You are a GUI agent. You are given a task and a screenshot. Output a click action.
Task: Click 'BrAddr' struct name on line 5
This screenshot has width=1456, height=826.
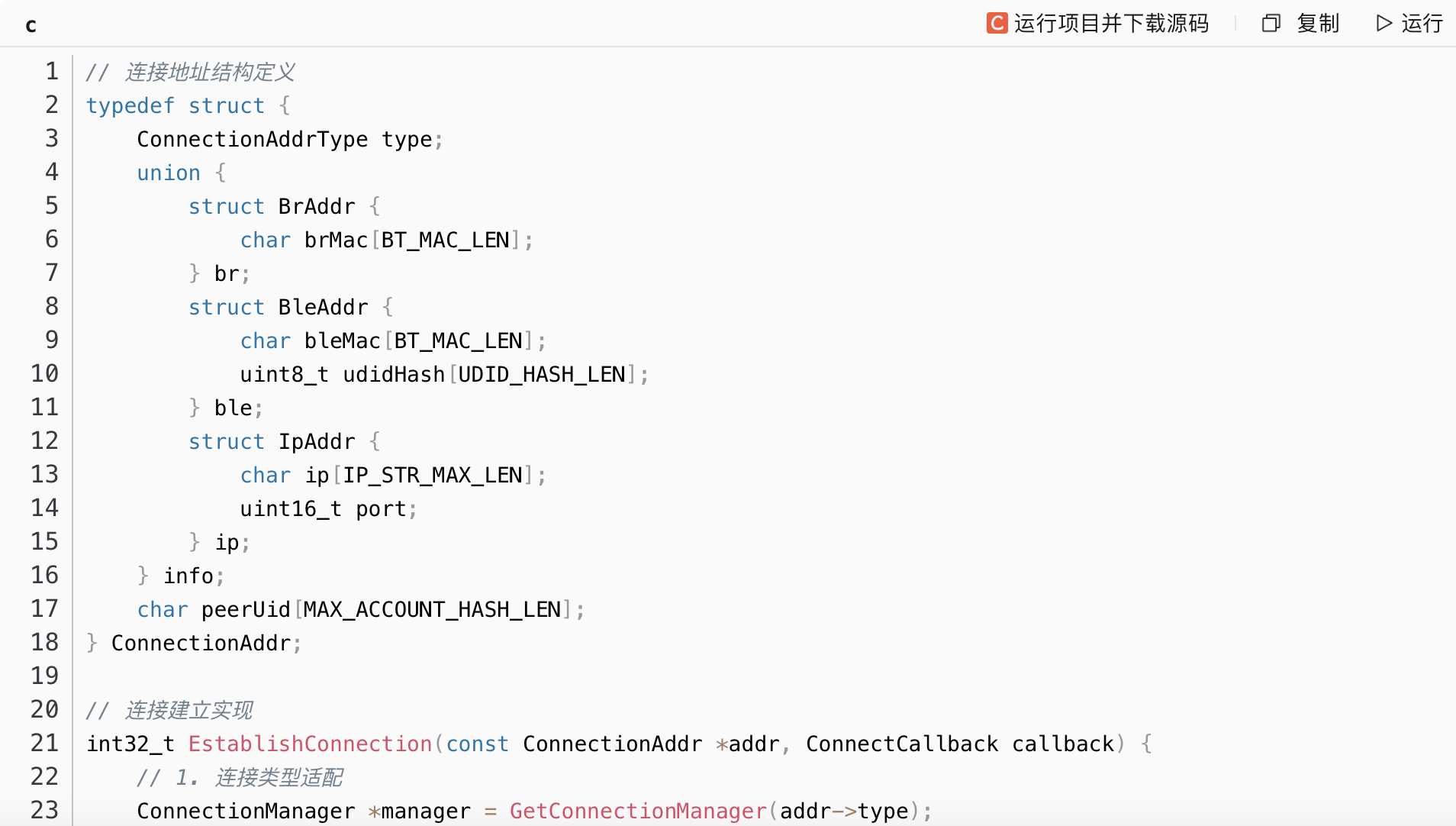tap(316, 206)
